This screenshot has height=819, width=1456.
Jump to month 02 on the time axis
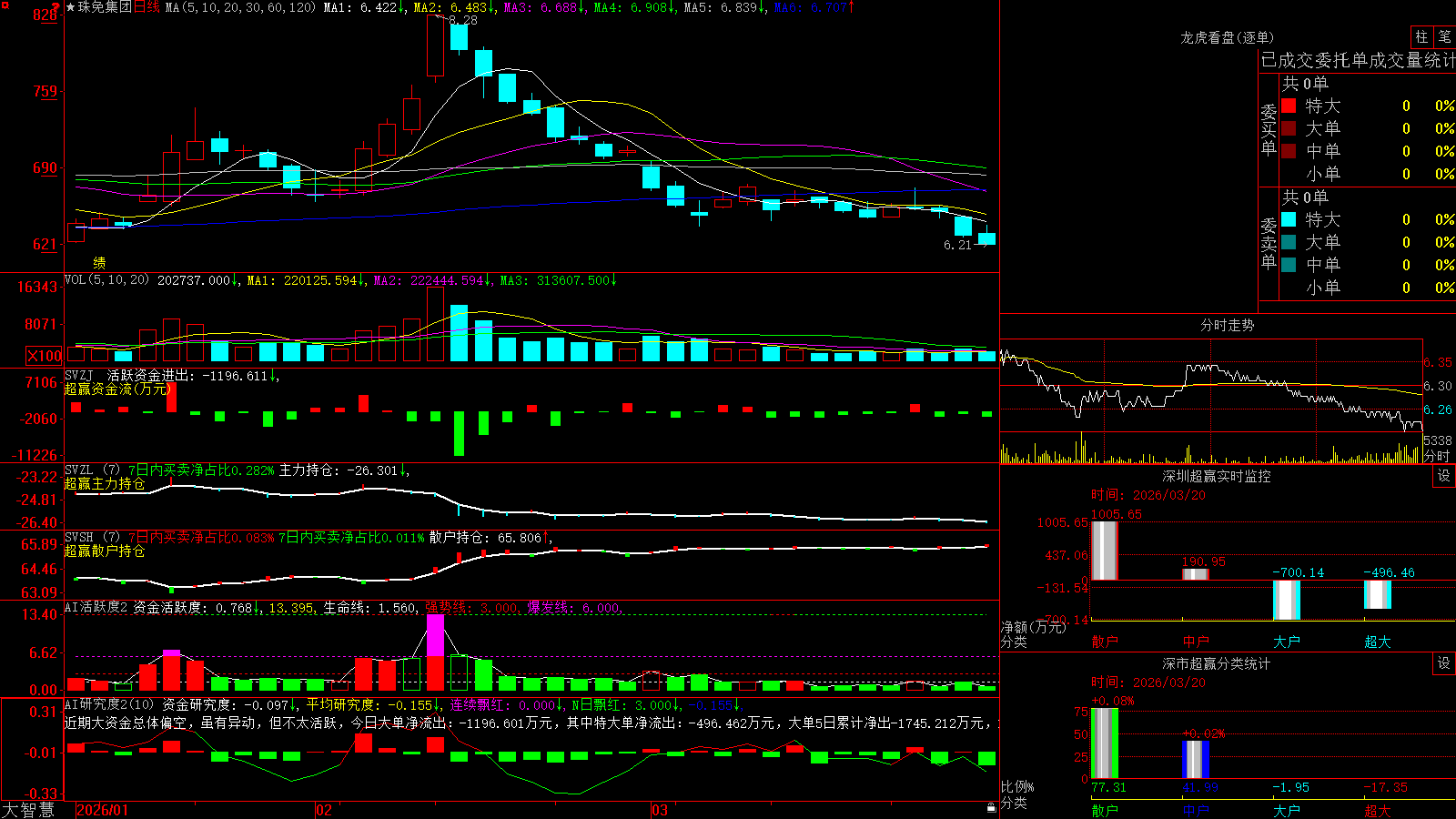(x=324, y=810)
